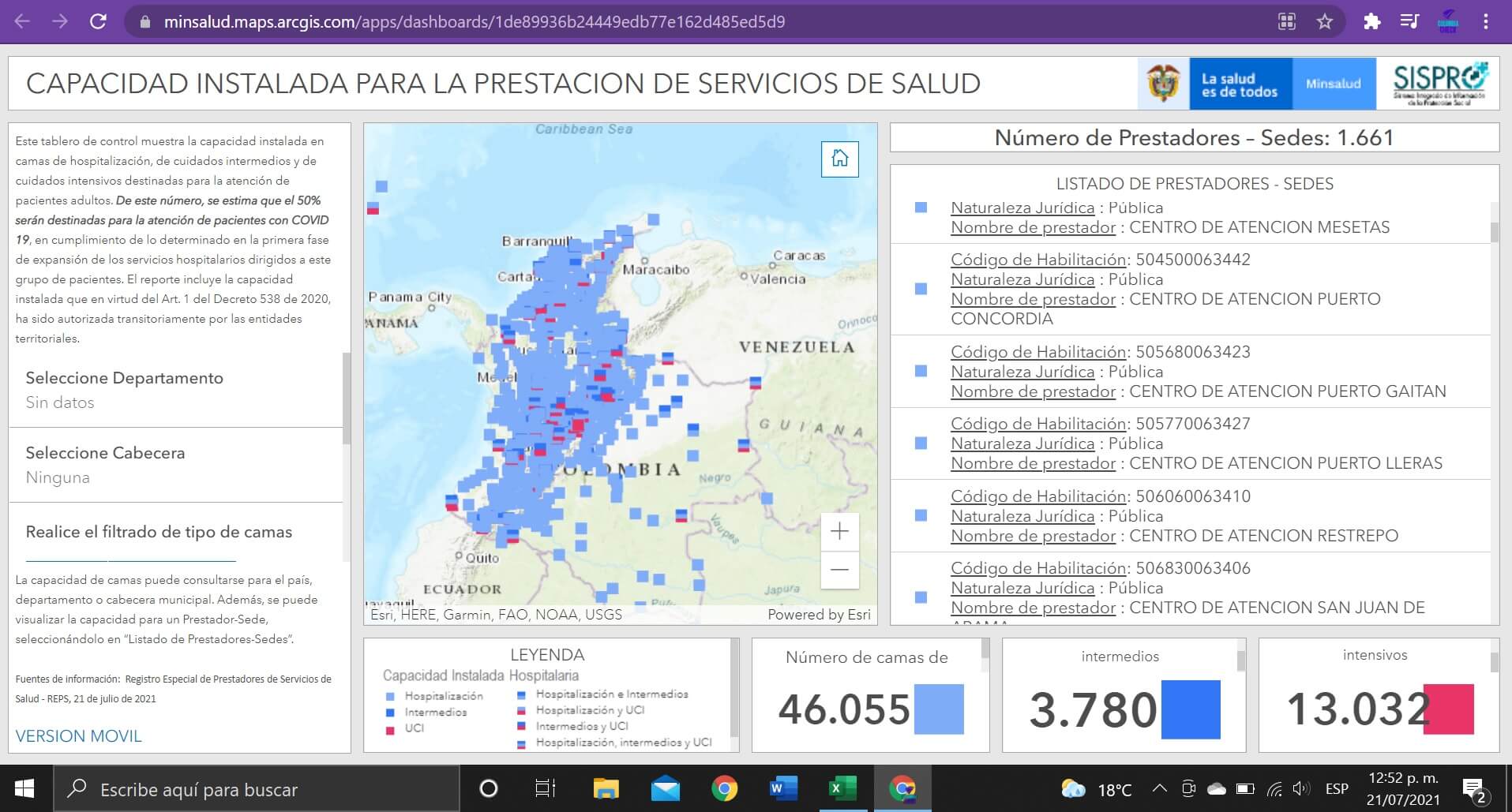The image size is (1512, 812).
Task: Zoom out on the map
Action: pyautogui.click(x=839, y=569)
